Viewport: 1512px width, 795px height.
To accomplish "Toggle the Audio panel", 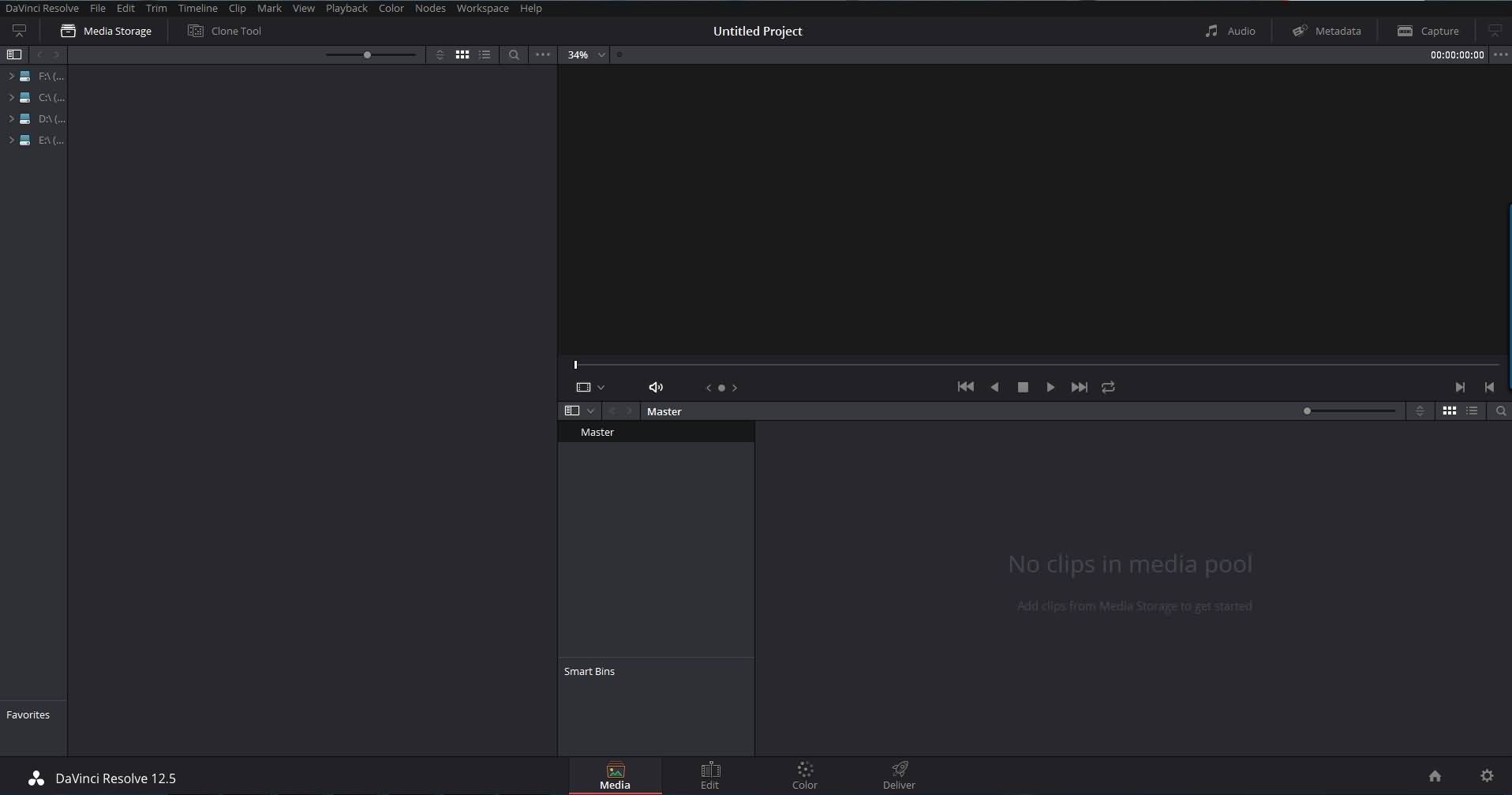I will (x=1229, y=31).
